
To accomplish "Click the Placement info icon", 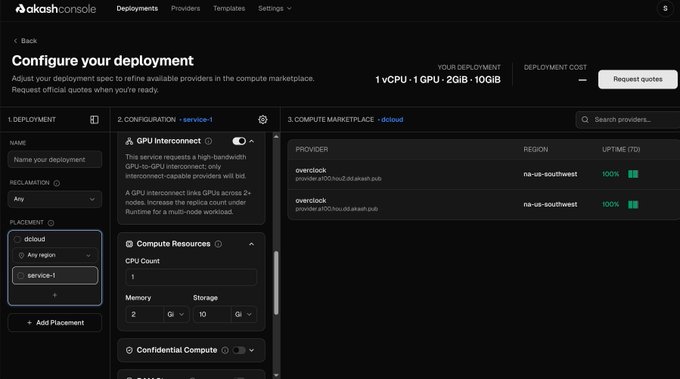I will pos(51,223).
